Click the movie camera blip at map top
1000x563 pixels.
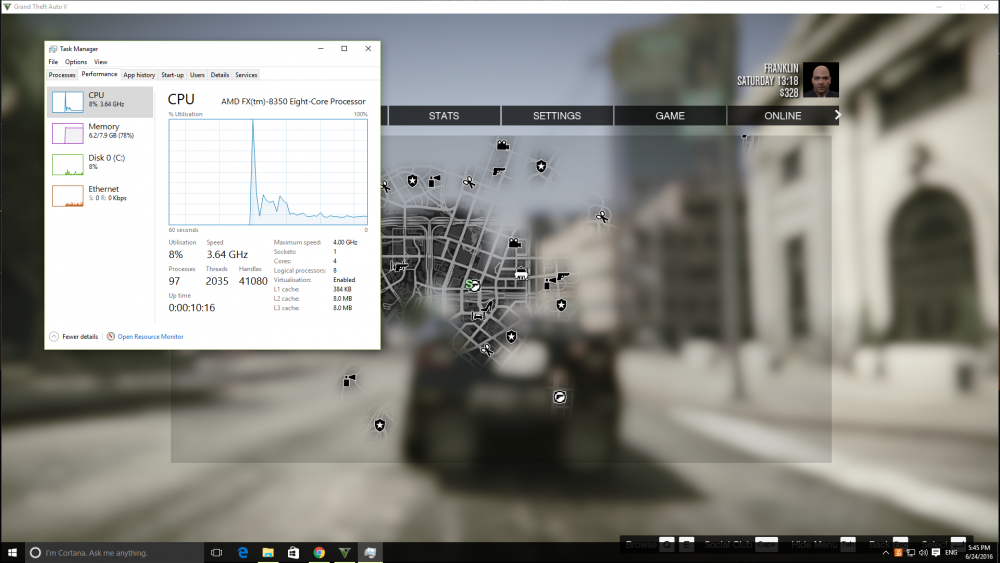pos(503,145)
